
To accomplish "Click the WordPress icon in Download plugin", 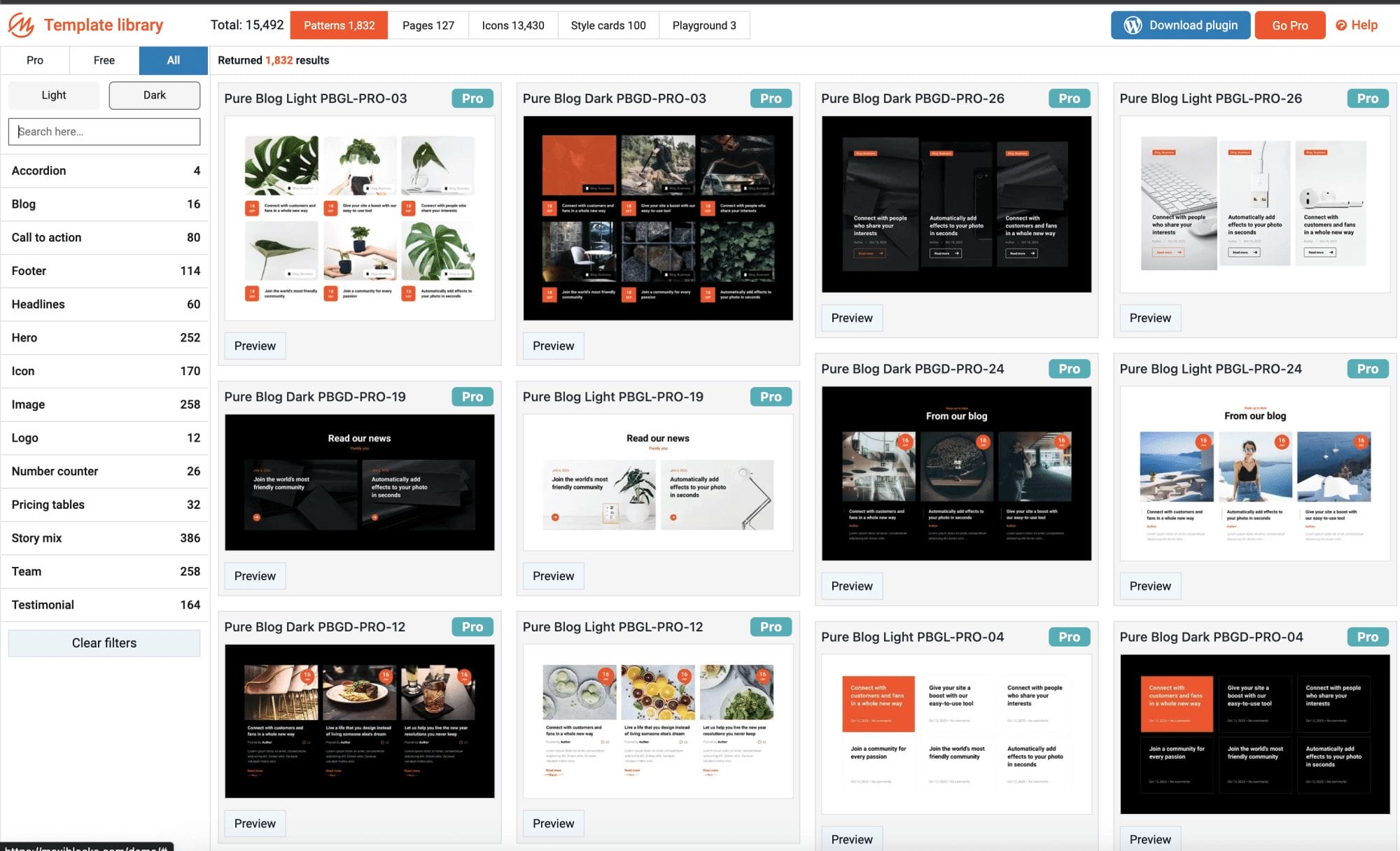I will pyautogui.click(x=1133, y=25).
